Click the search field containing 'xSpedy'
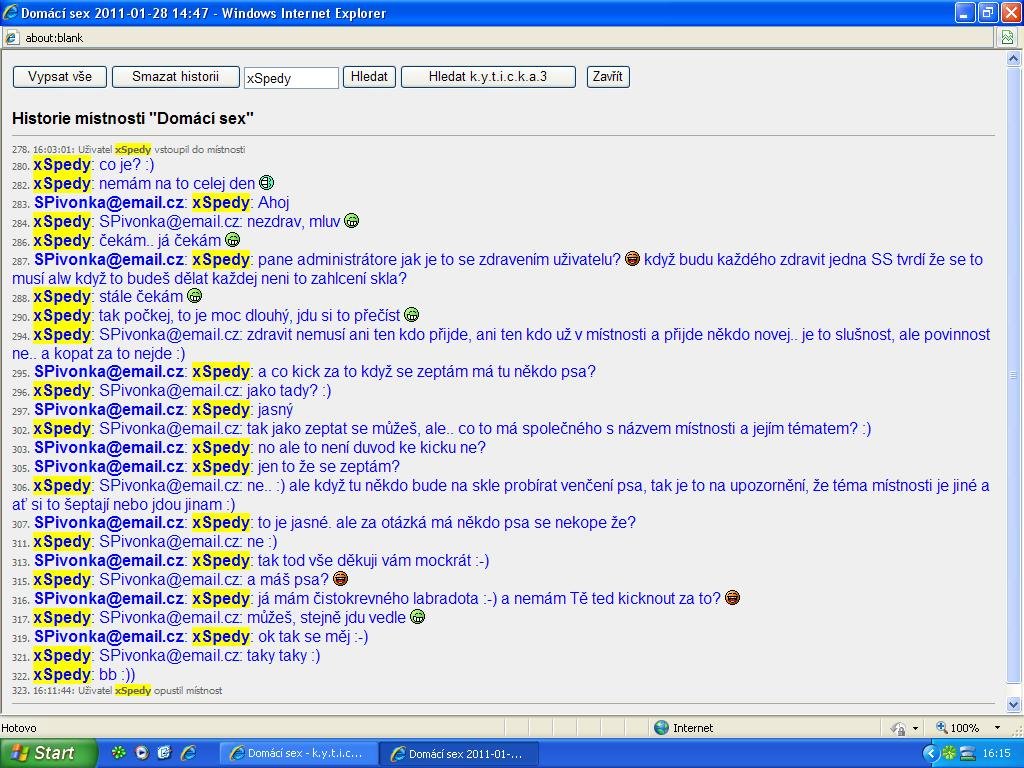Screen dimensions: 1024x768 click(291, 78)
